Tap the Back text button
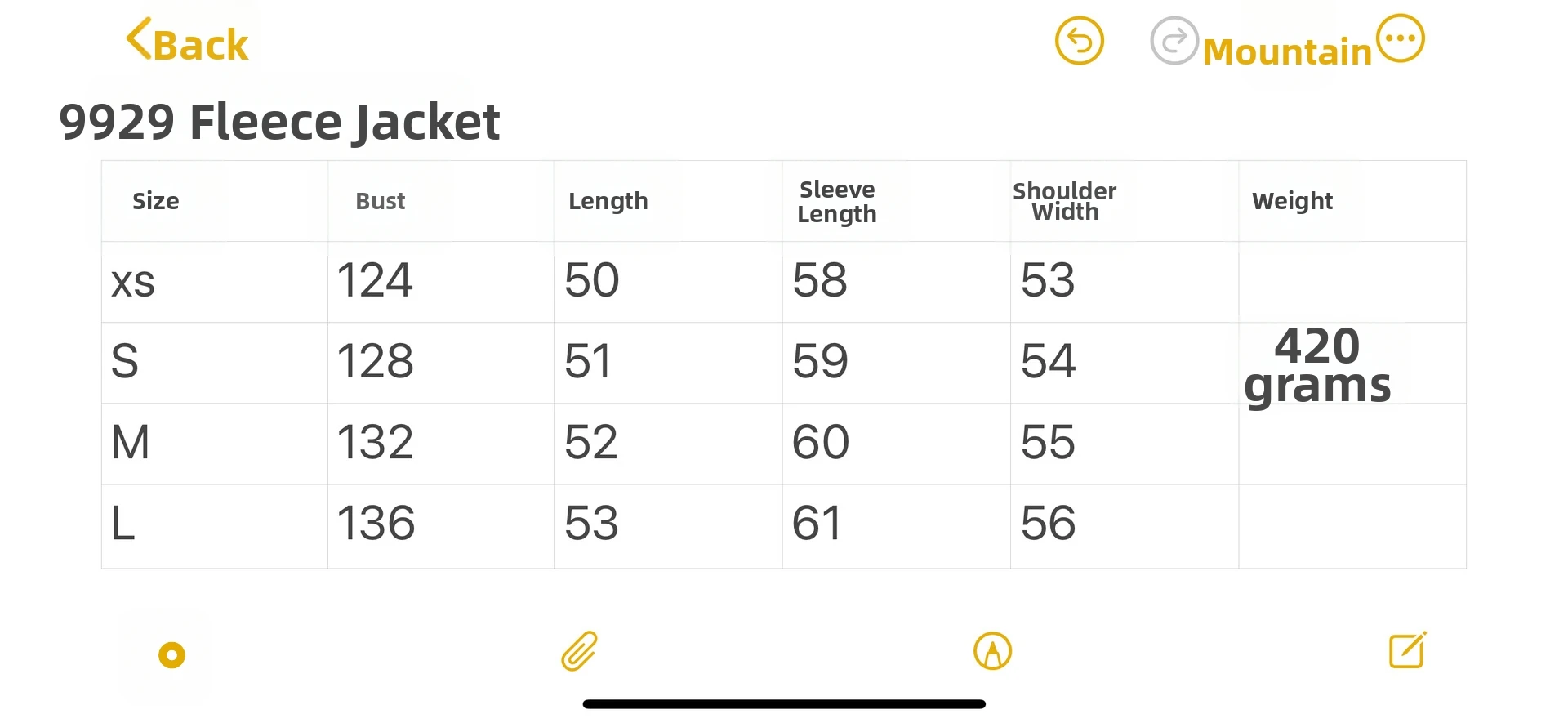This screenshot has height=723, width=1568. point(201,46)
